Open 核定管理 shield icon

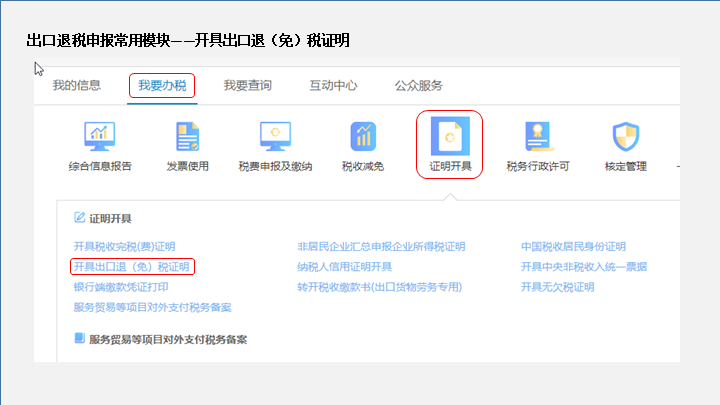click(x=626, y=136)
